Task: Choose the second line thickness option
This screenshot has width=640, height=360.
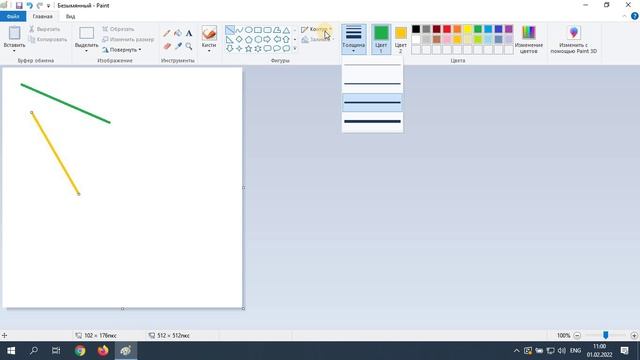Action: 372,84
